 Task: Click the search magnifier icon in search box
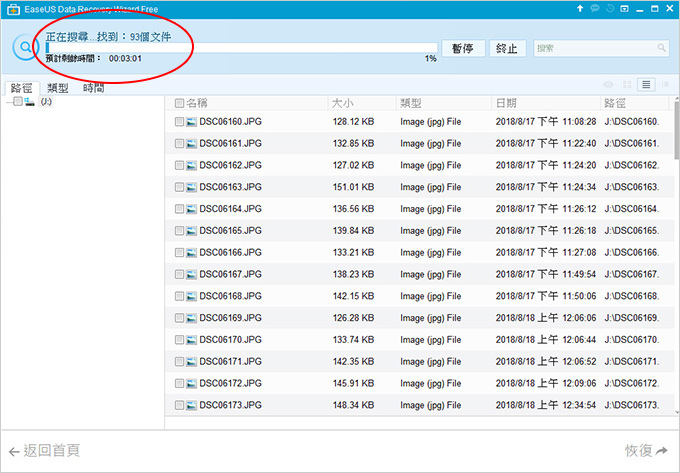click(x=661, y=48)
